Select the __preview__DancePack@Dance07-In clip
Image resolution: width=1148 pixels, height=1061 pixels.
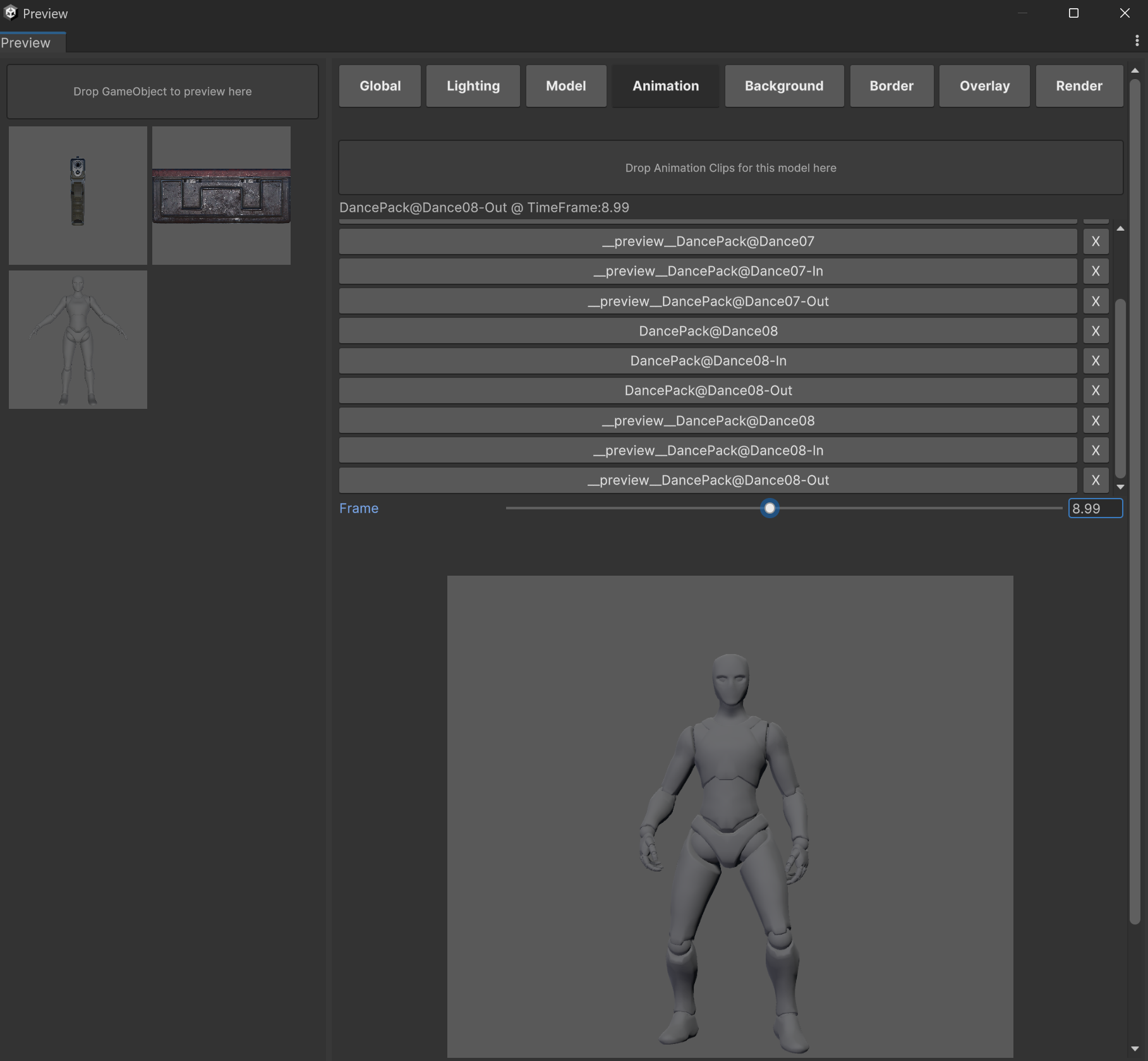708,271
